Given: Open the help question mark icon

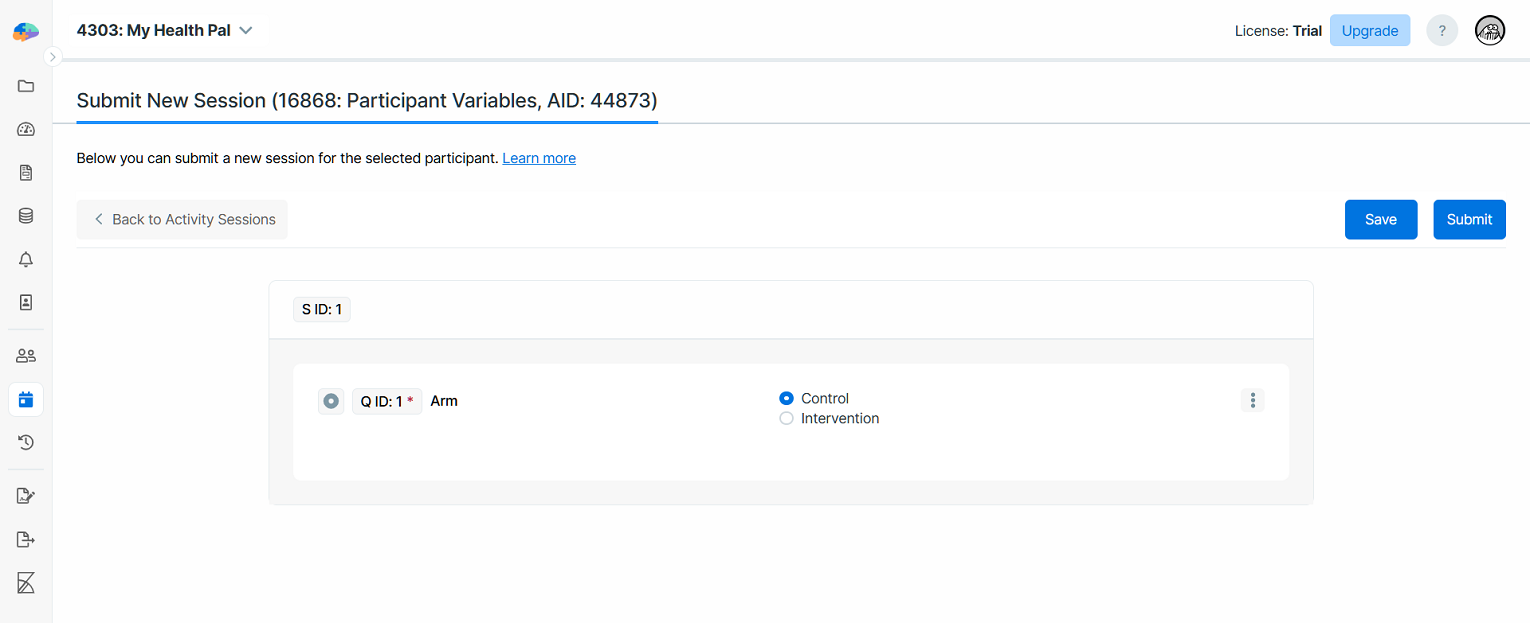Looking at the screenshot, I should coord(1441,31).
